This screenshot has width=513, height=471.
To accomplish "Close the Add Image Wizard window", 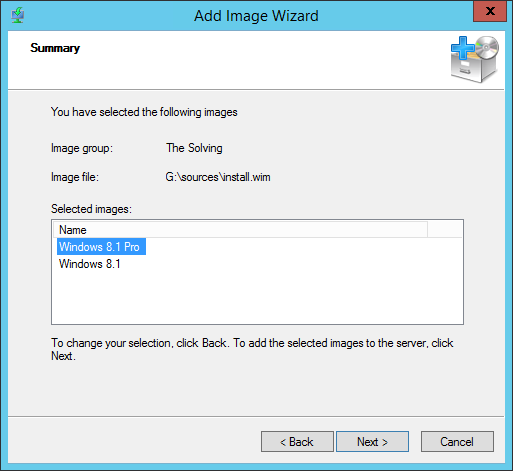I will tap(490, 11).
